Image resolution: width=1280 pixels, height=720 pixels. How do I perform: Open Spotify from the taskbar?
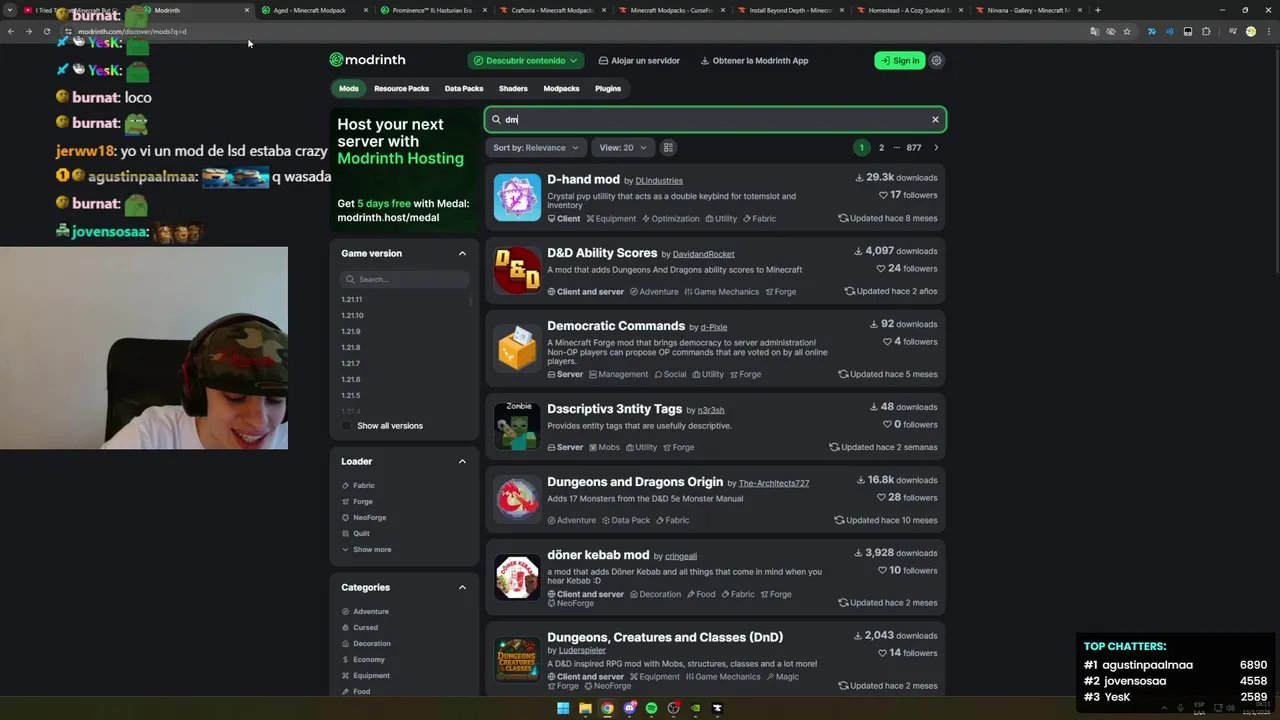point(651,708)
